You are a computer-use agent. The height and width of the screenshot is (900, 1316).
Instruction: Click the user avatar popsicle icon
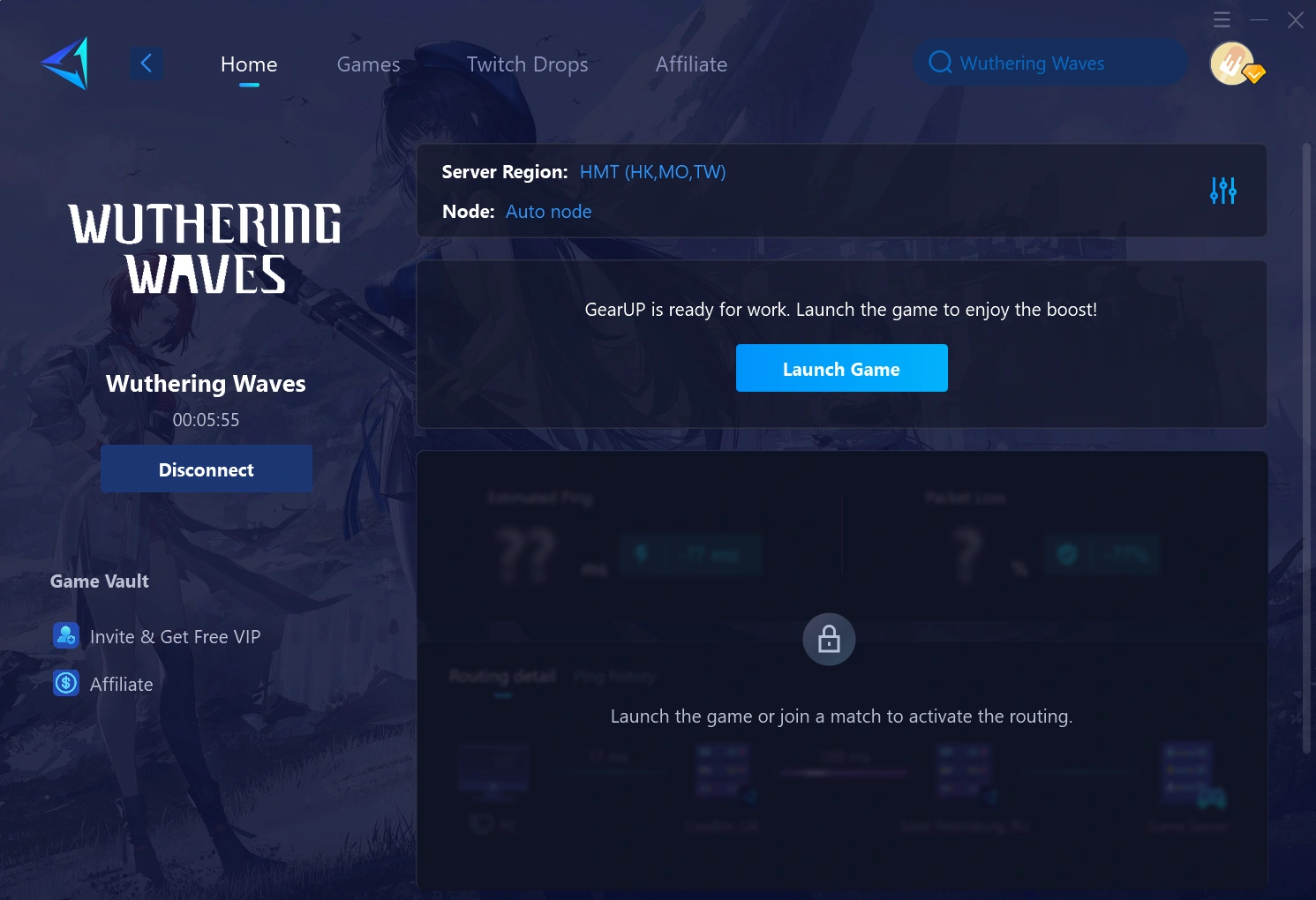pyautogui.click(x=1233, y=62)
